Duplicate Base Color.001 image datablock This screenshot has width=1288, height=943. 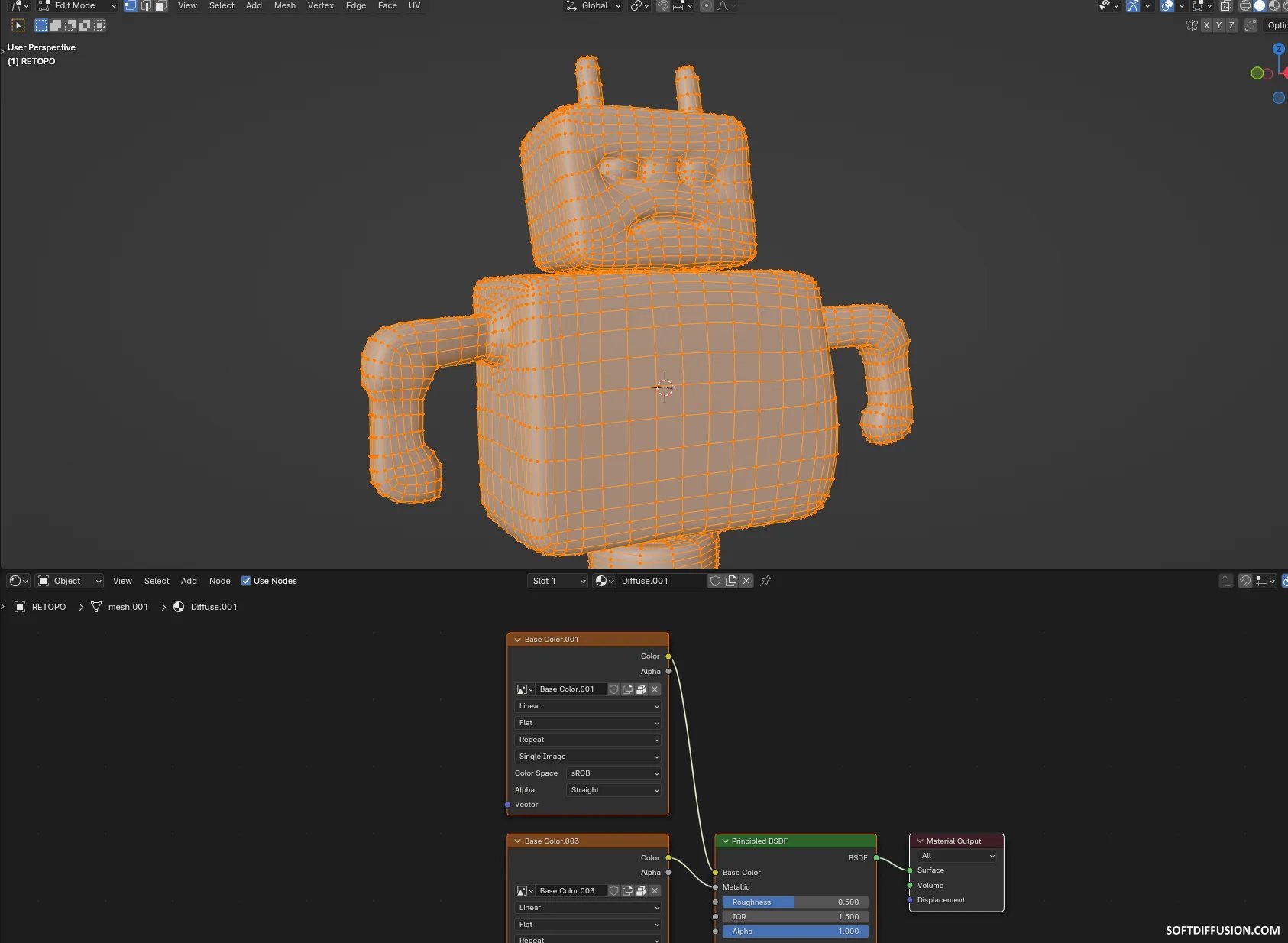[627, 689]
